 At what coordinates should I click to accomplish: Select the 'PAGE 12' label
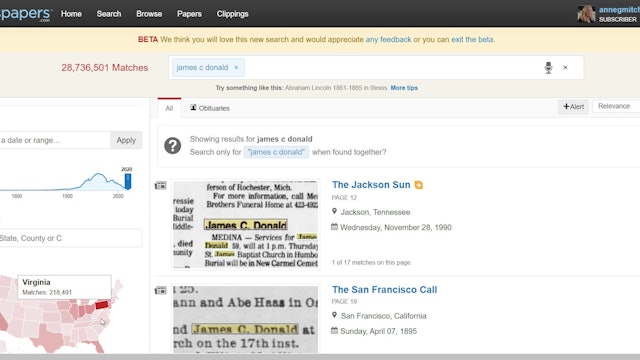[x=344, y=198]
